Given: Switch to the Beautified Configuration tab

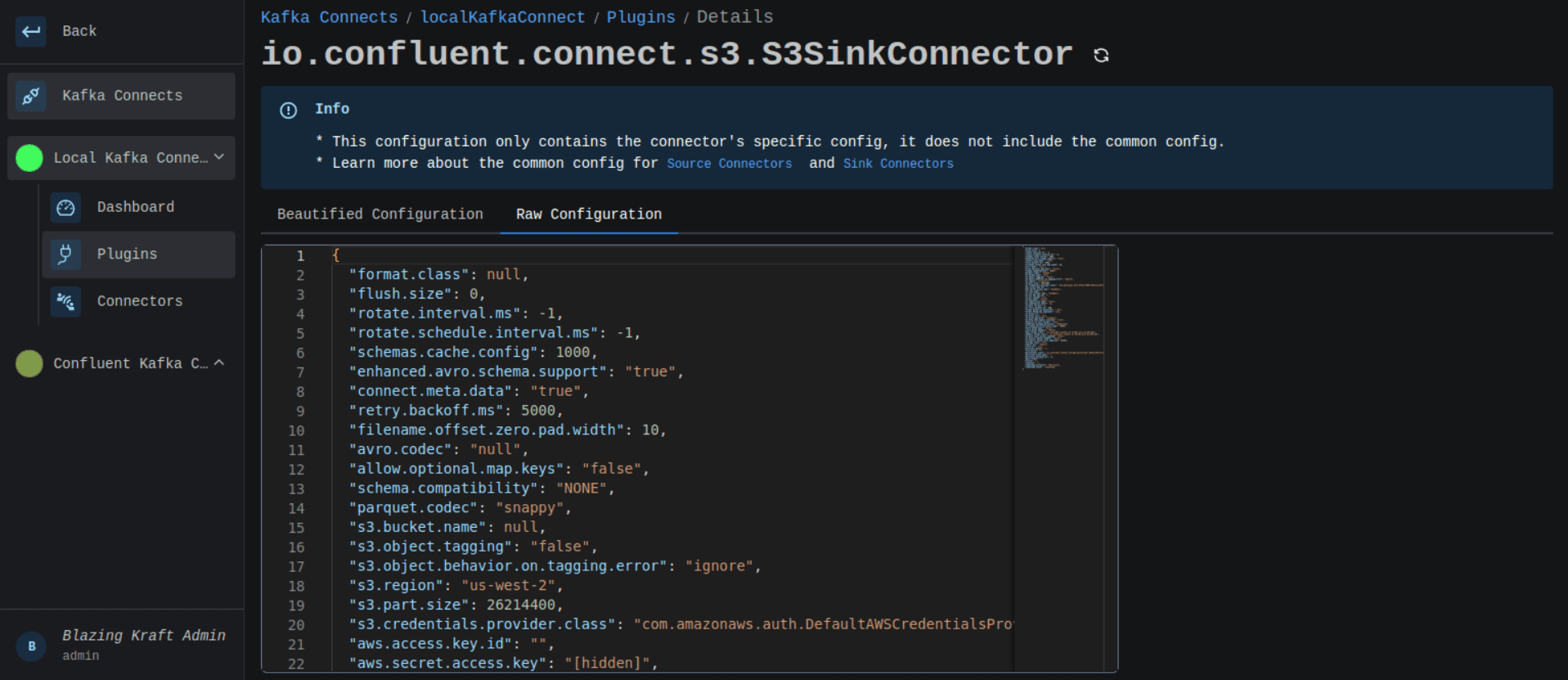Looking at the screenshot, I should [x=380, y=214].
